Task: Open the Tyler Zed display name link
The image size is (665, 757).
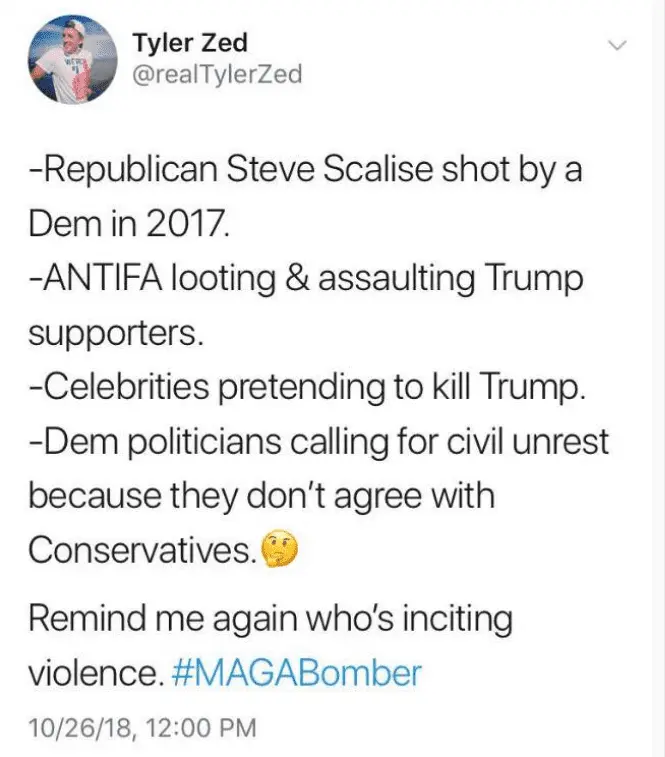Action: pyautogui.click(x=190, y=42)
